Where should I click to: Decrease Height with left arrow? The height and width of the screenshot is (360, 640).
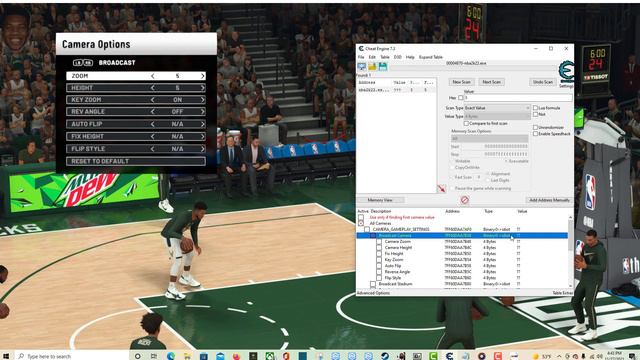coord(153,88)
